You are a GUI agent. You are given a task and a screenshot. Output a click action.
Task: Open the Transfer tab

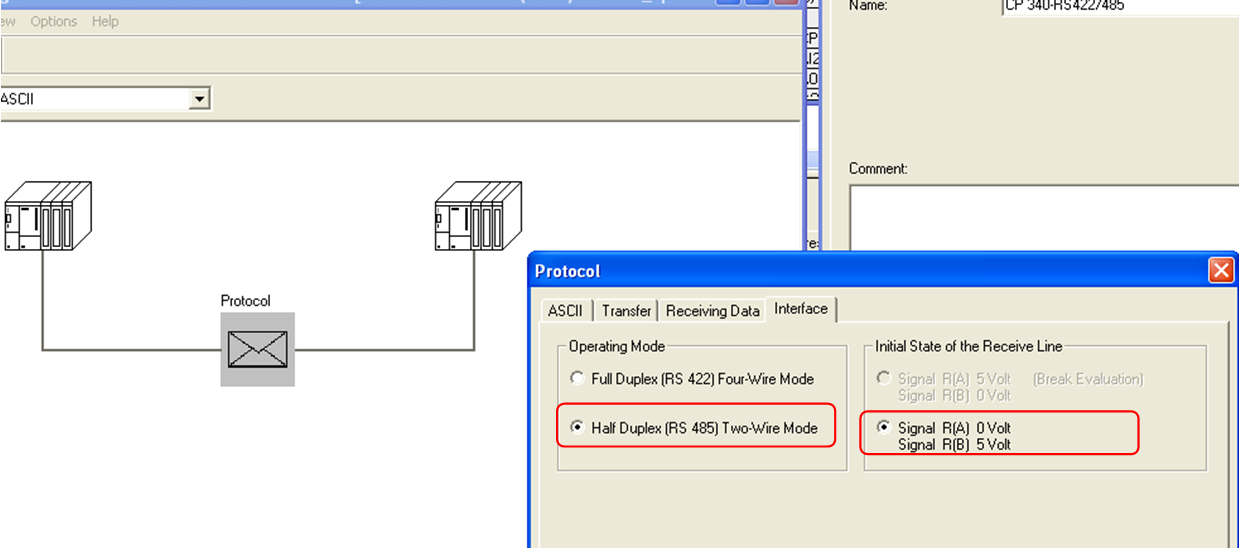click(x=626, y=311)
